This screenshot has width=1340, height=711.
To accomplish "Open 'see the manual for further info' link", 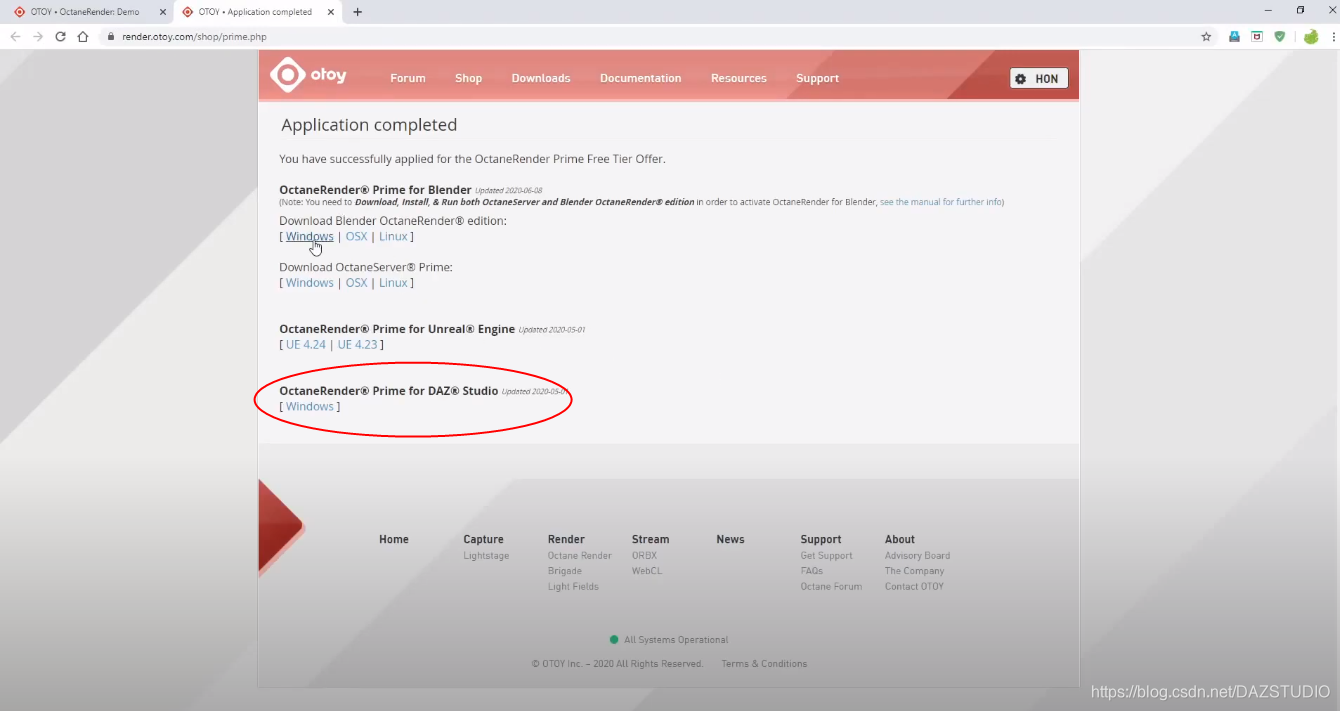I will 941,202.
